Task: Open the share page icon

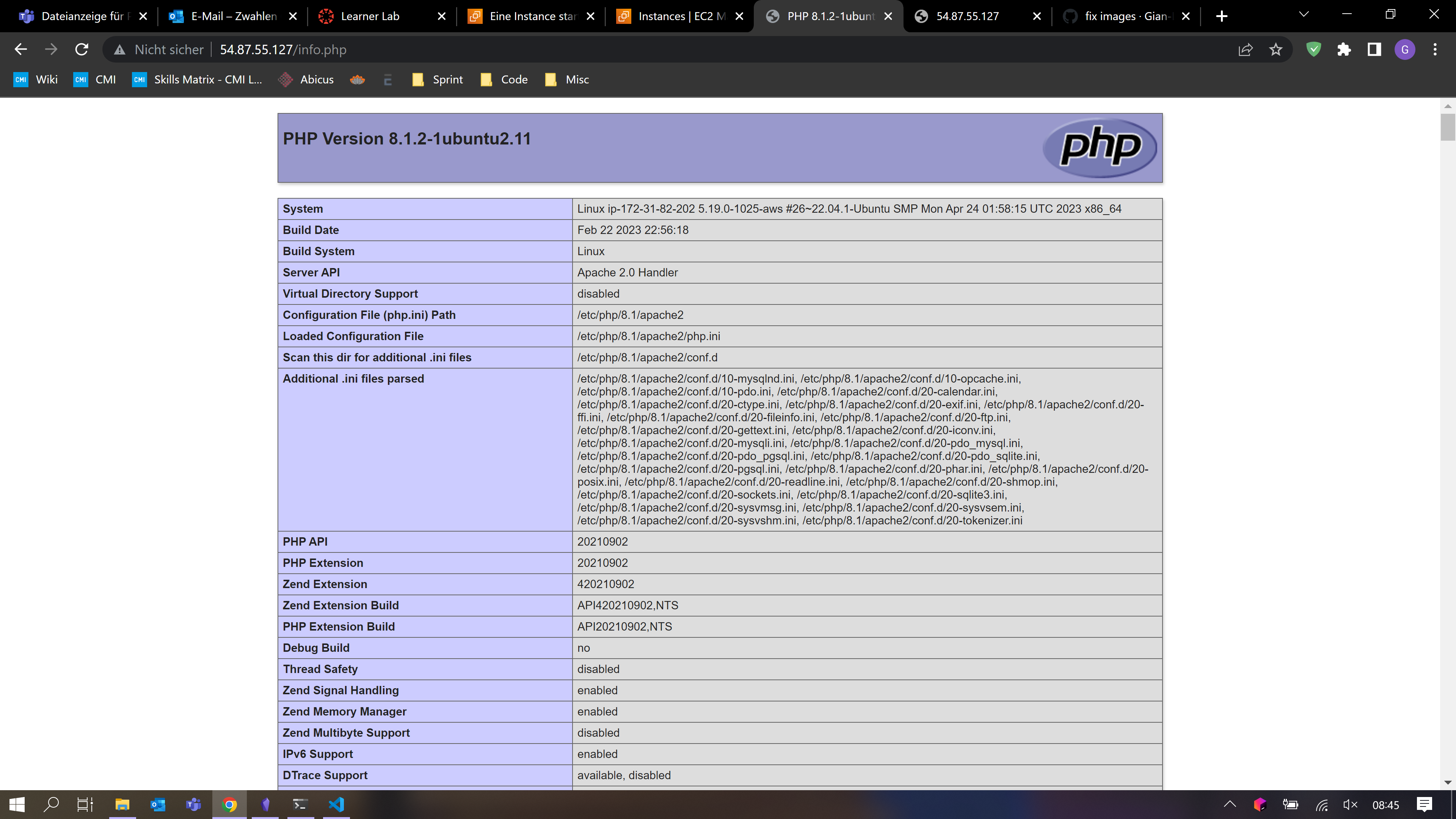Action: pos(1245,50)
